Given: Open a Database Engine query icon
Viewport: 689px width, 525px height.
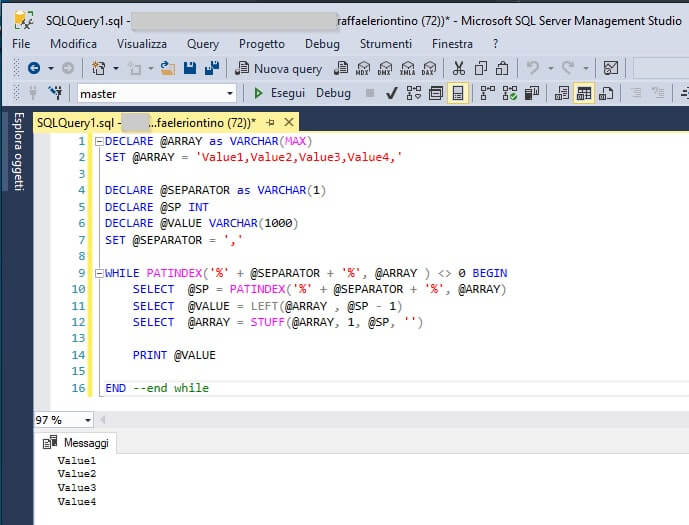Looking at the screenshot, I should 341,68.
